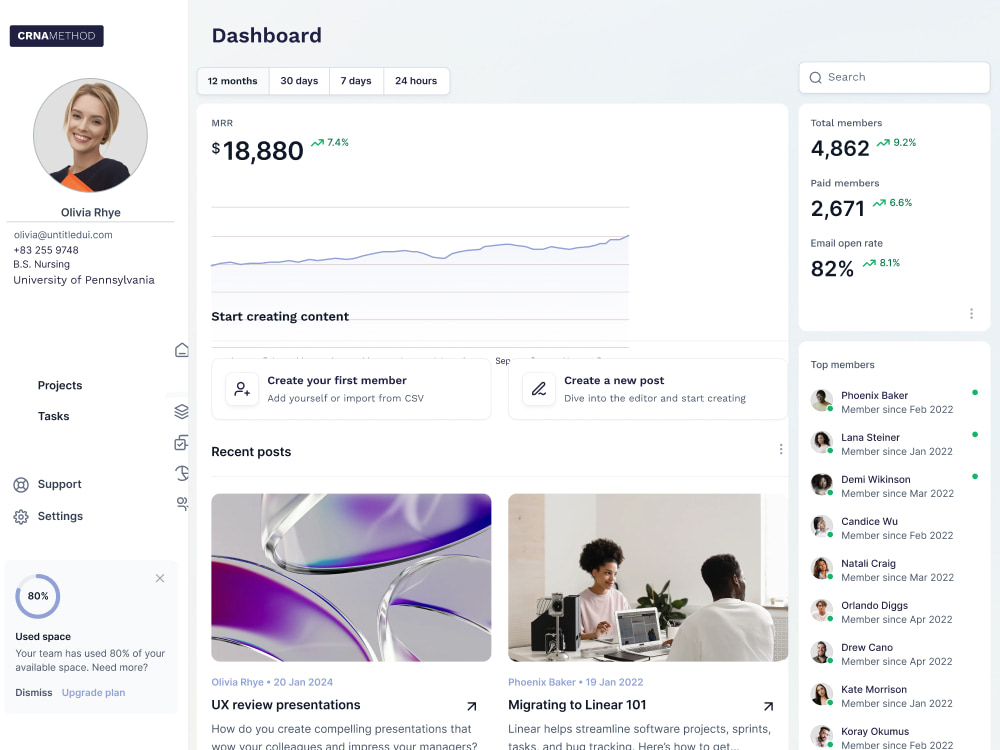Open the home icon in sidebar
1000x750 pixels.
(182, 350)
